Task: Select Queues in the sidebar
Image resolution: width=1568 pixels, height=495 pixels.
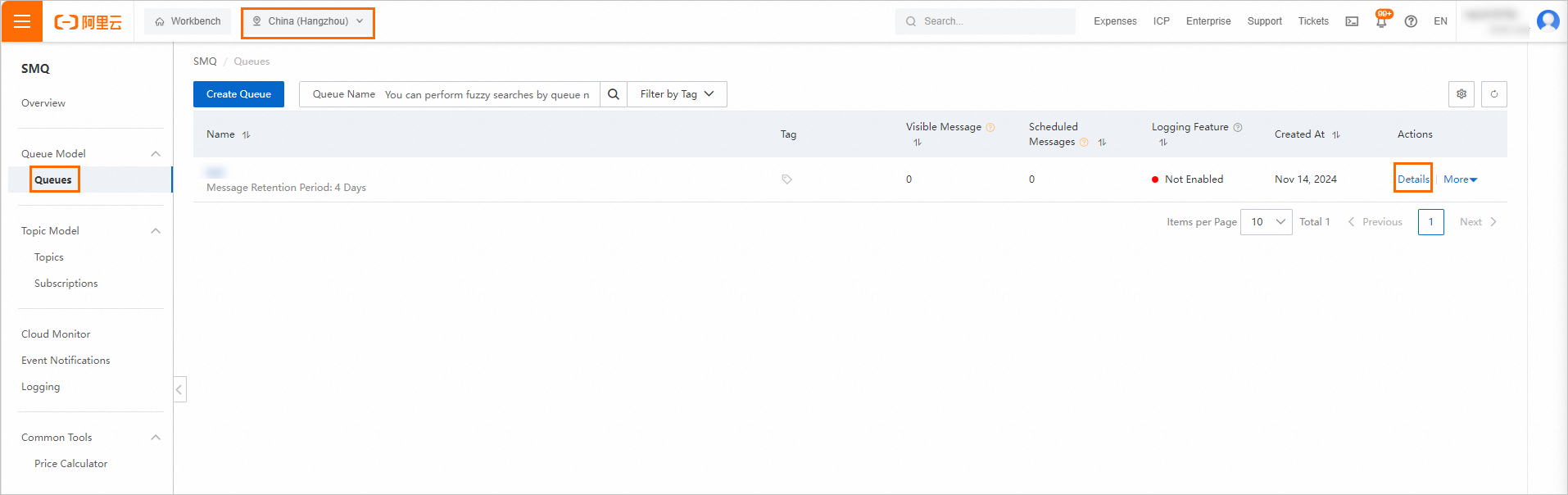Action: tap(53, 180)
